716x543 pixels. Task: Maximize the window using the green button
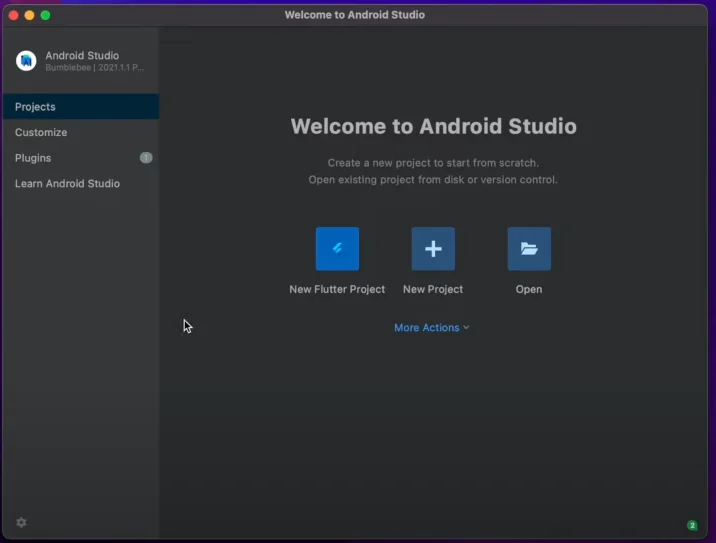(45, 15)
